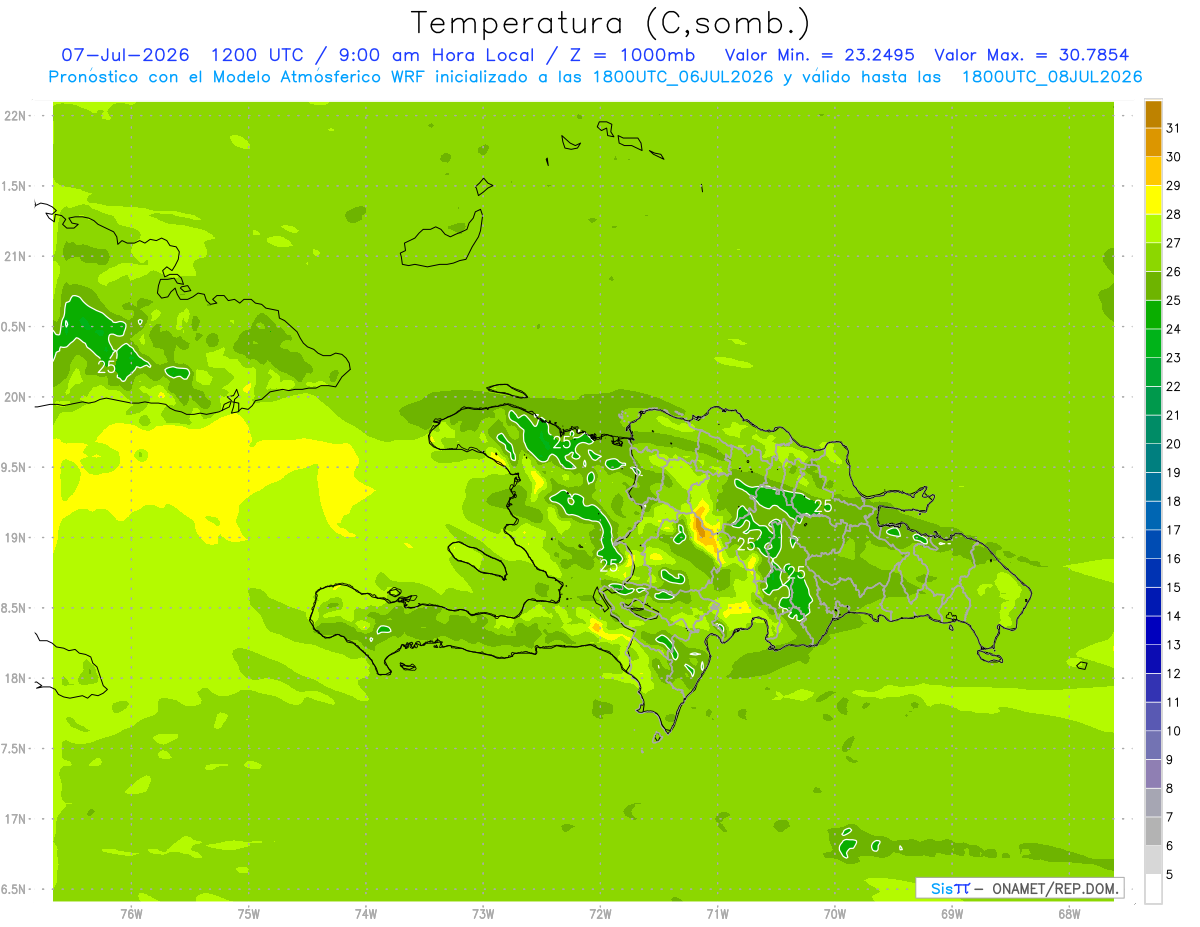Click the legend value "13"
The width and height of the screenshot is (1200, 927).
tap(1173, 645)
